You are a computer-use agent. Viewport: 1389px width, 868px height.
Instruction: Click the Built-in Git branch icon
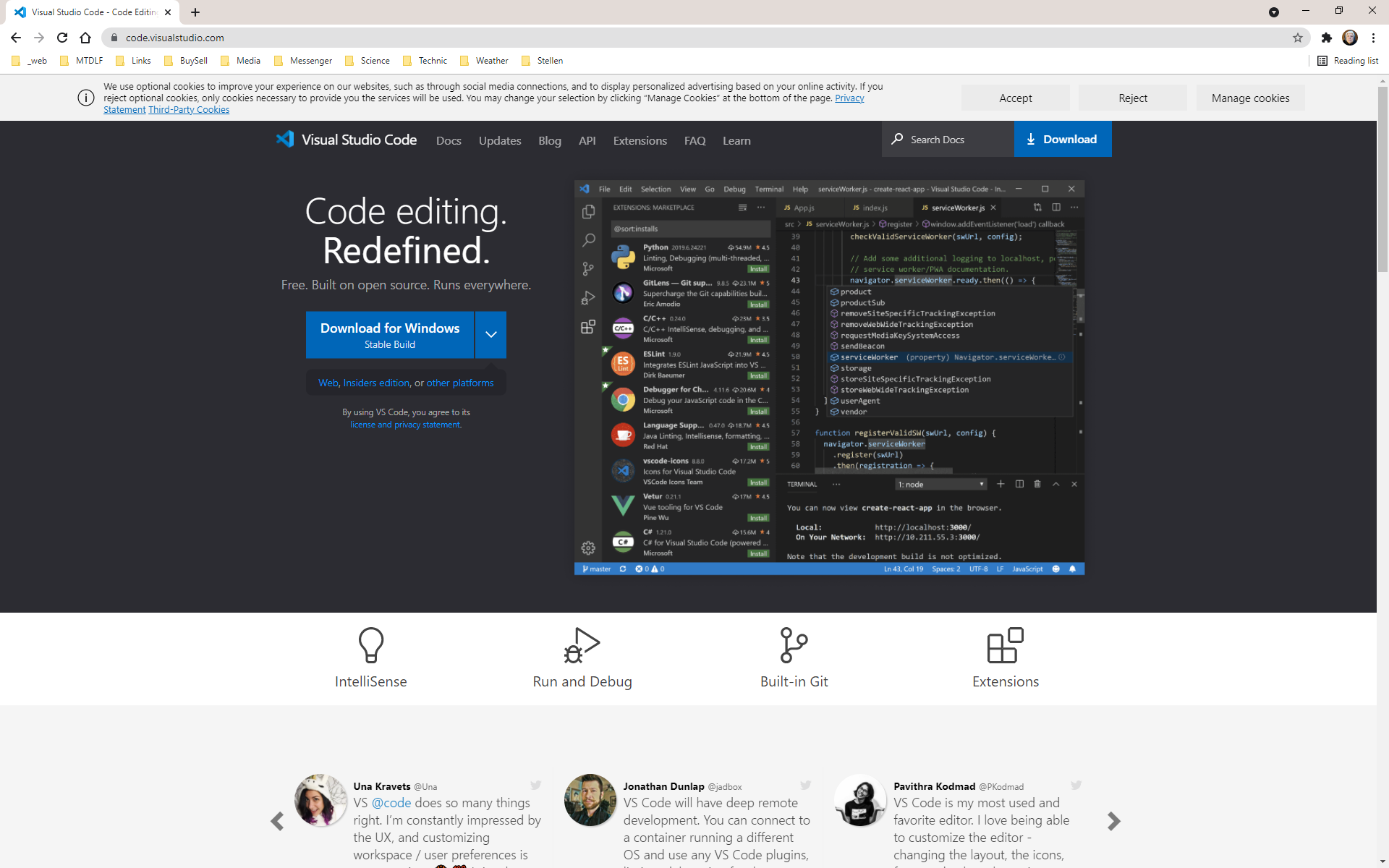[794, 645]
